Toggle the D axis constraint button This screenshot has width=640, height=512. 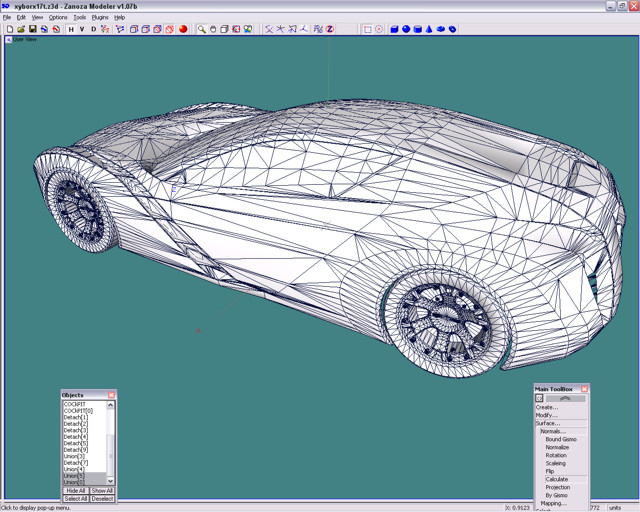pos(94,29)
